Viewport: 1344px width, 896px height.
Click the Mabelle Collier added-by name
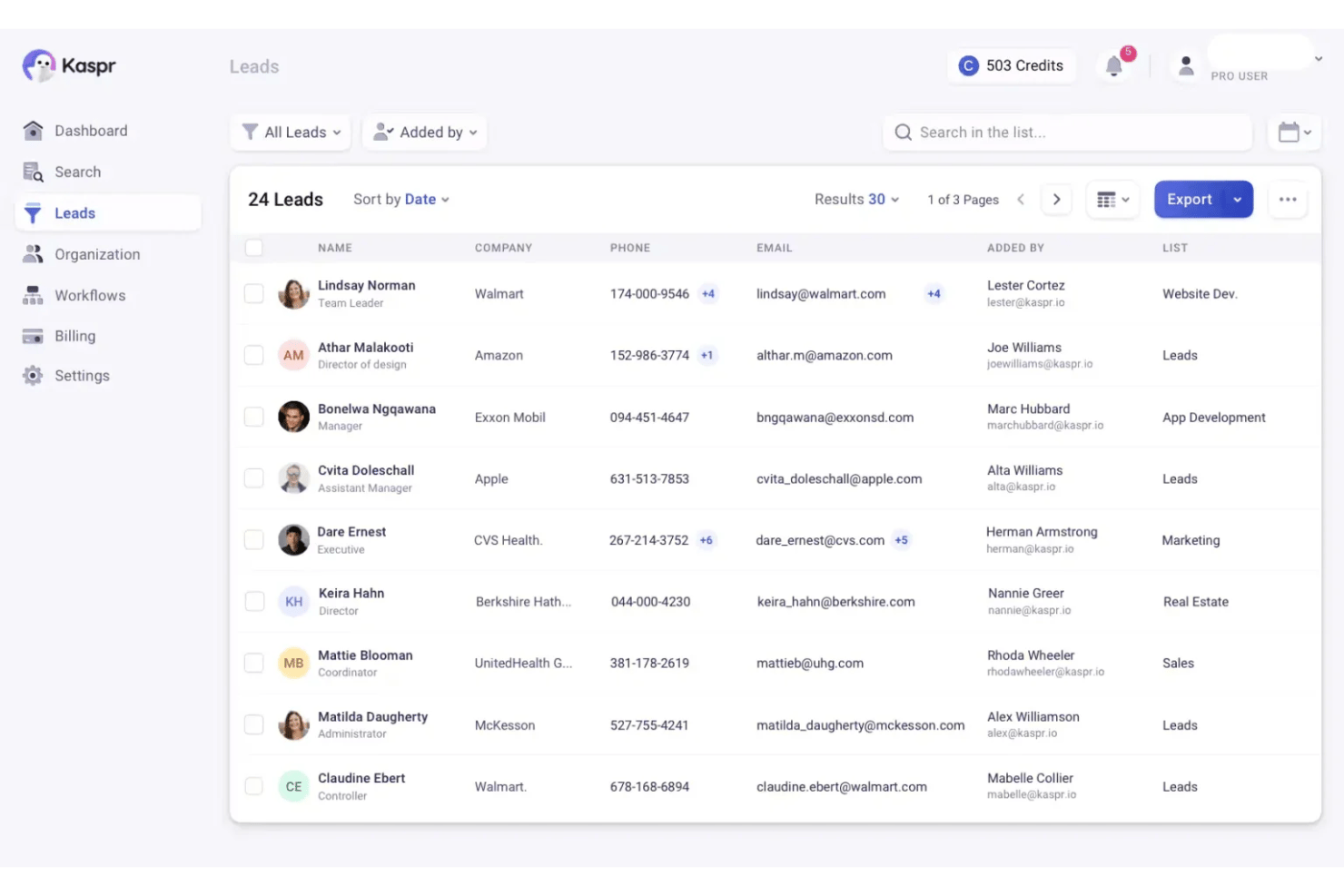pos(1030,778)
